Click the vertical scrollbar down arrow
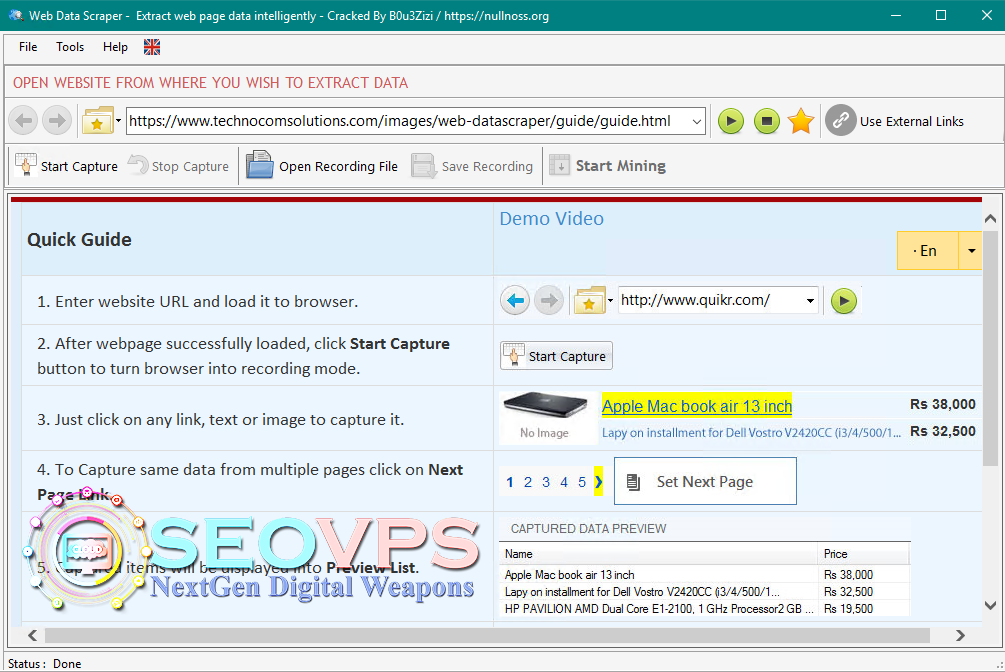Screen dimensions: 1005x672 [x=990, y=605]
